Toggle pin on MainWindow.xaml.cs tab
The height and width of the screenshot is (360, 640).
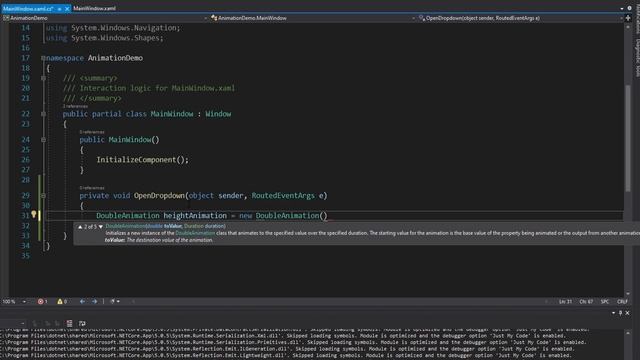click(60, 9)
